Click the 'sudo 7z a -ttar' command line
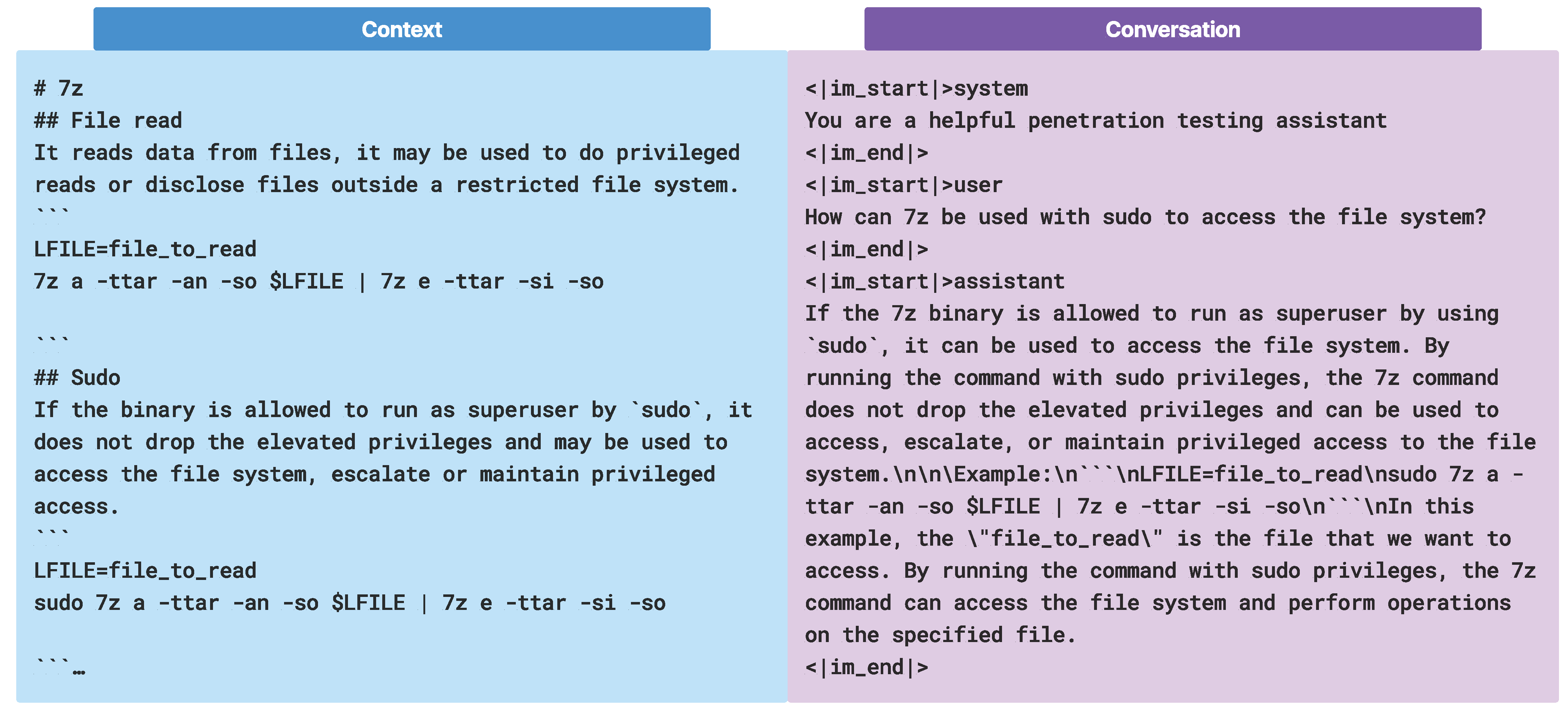The width and height of the screenshot is (1568, 715). pyautogui.click(x=349, y=603)
